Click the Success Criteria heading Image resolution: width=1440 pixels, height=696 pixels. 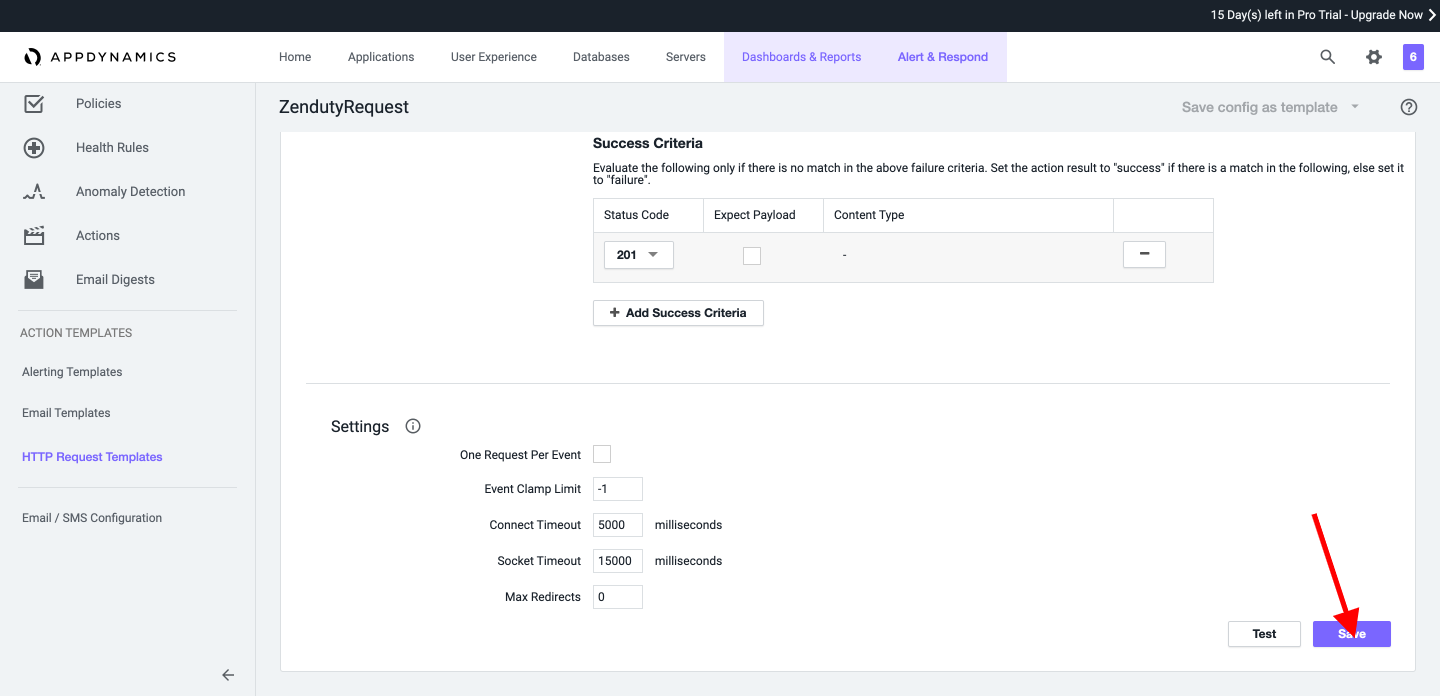(x=648, y=143)
